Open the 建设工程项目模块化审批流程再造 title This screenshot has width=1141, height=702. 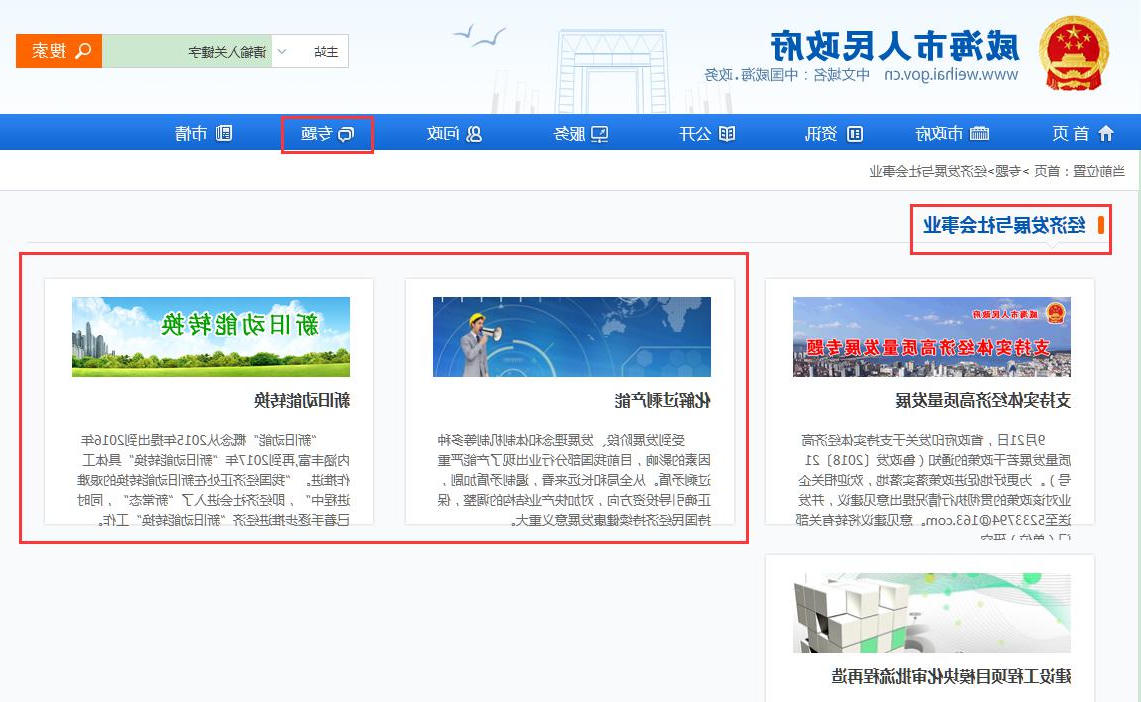[951, 677]
